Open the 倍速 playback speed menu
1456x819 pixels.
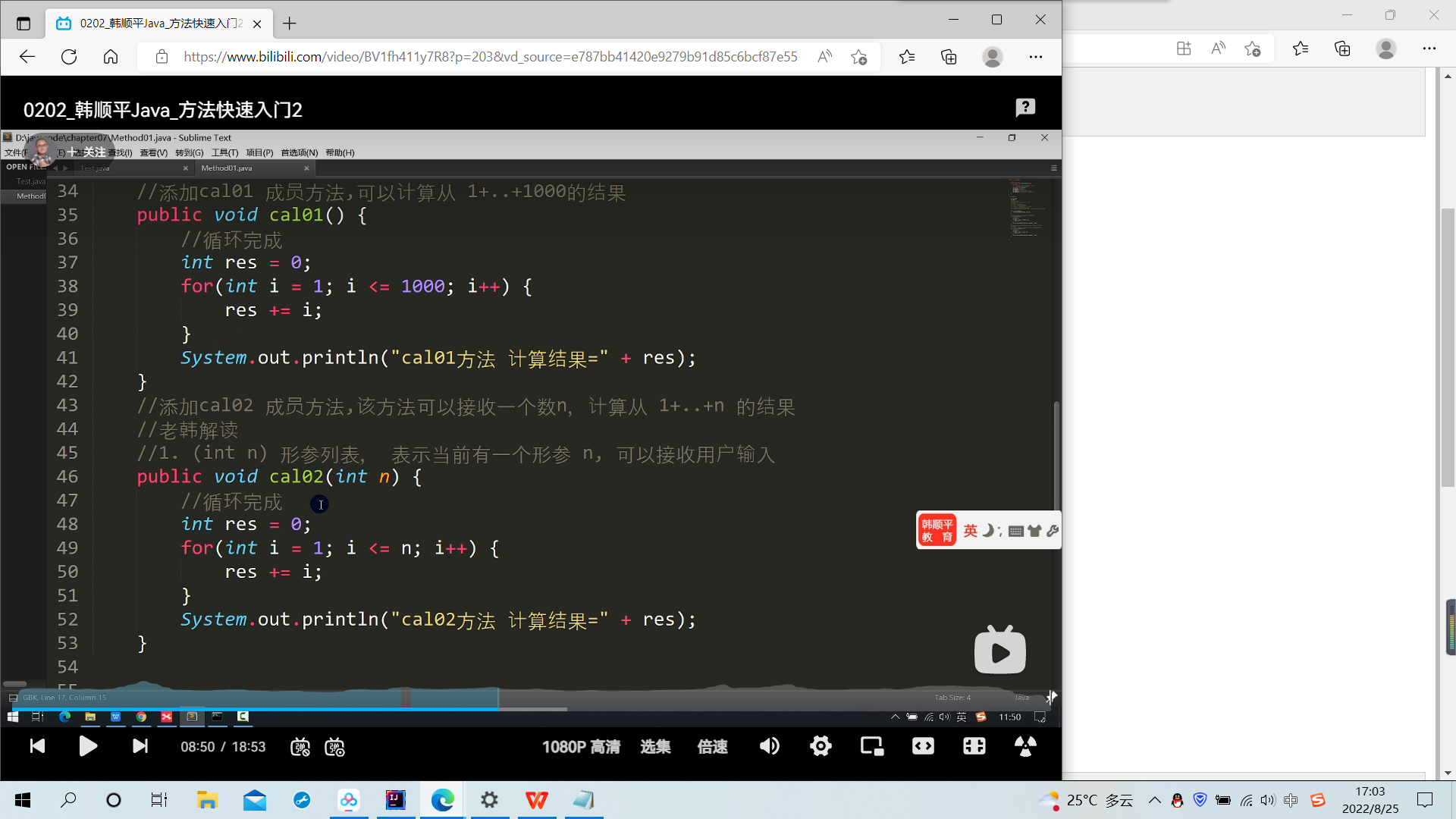tap(712, 747)
